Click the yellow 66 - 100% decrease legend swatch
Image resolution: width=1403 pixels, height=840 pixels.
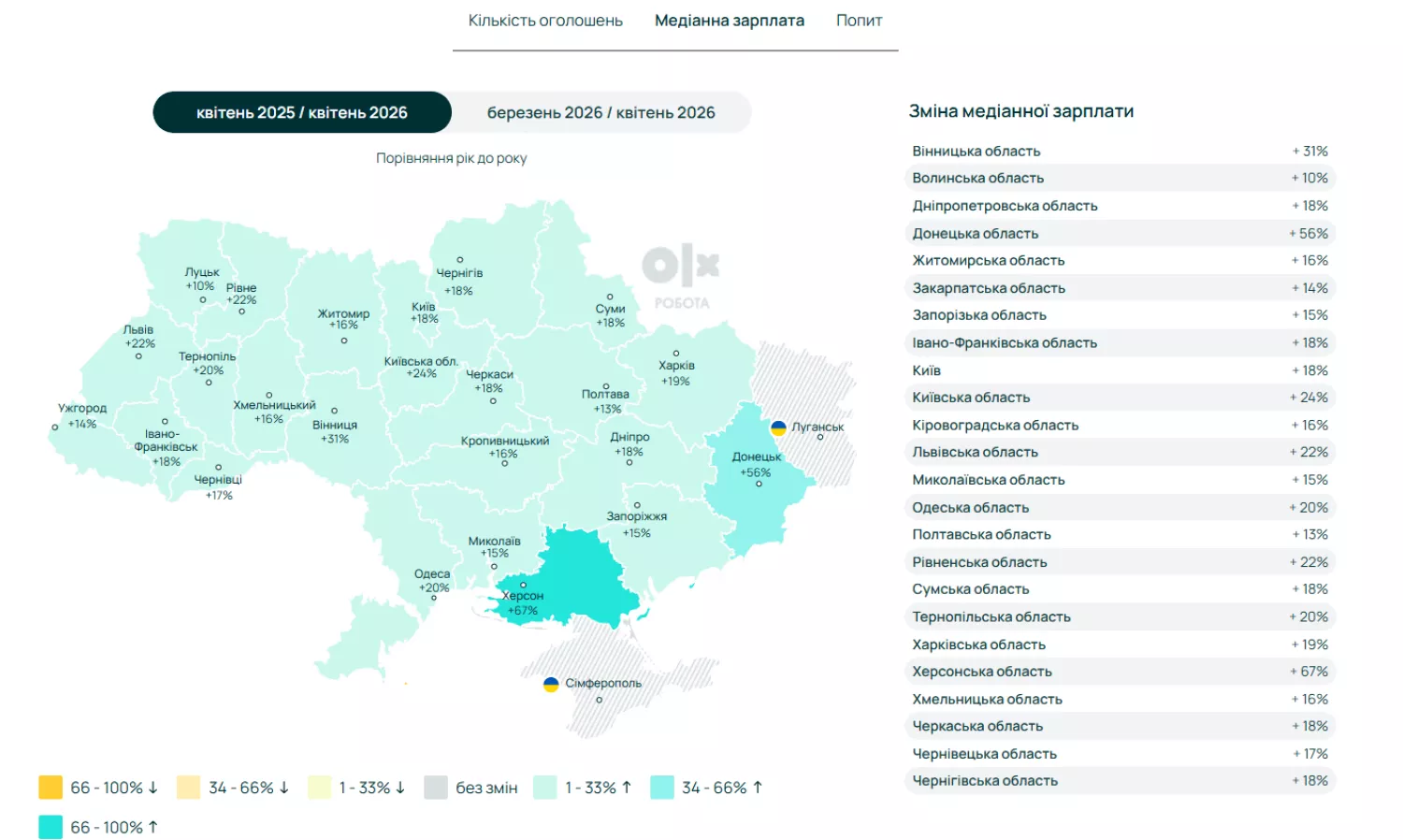(x=51, y=788)
